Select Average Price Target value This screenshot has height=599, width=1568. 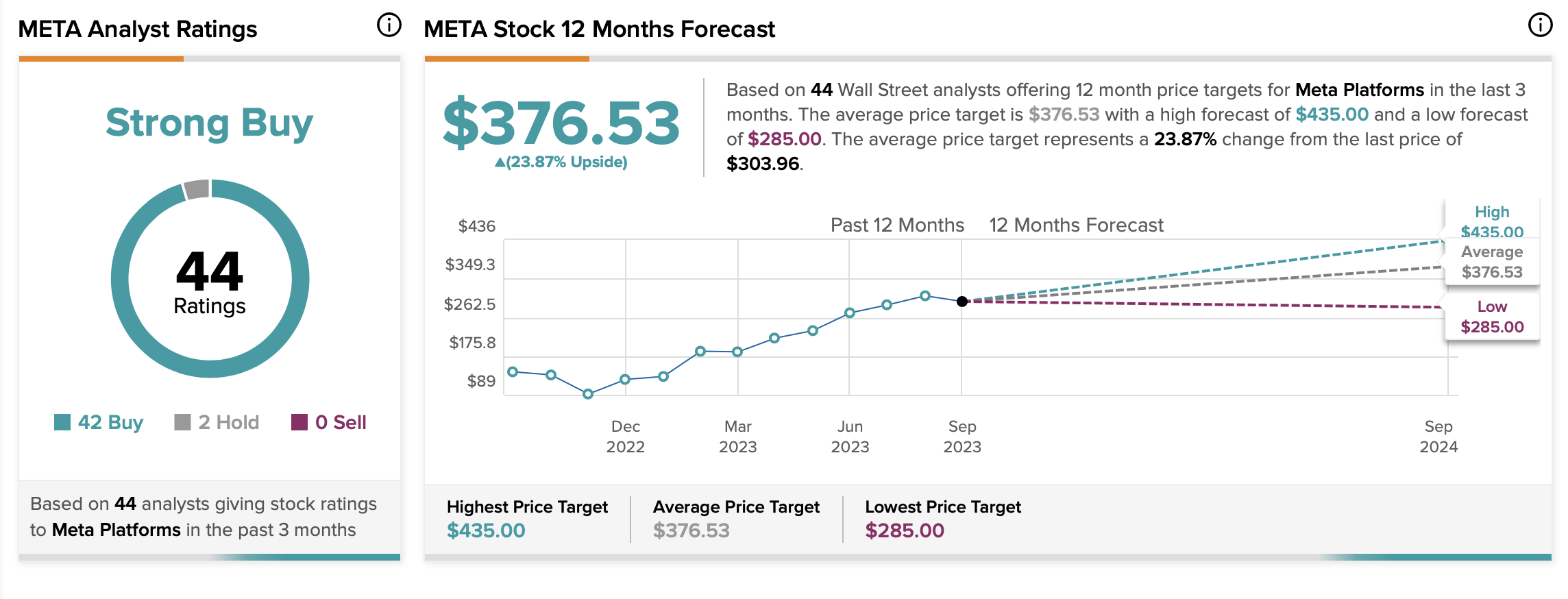[x=691, y=530]
